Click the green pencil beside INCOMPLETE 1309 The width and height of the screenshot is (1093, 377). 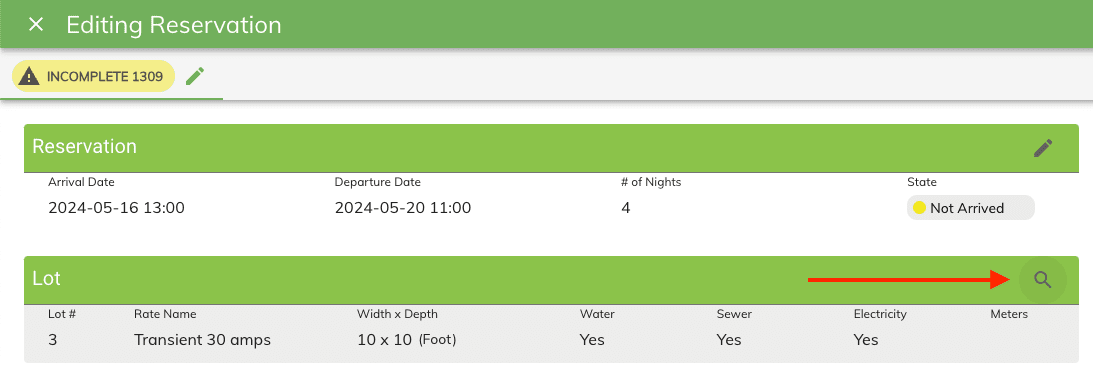[x=195, y=76]
